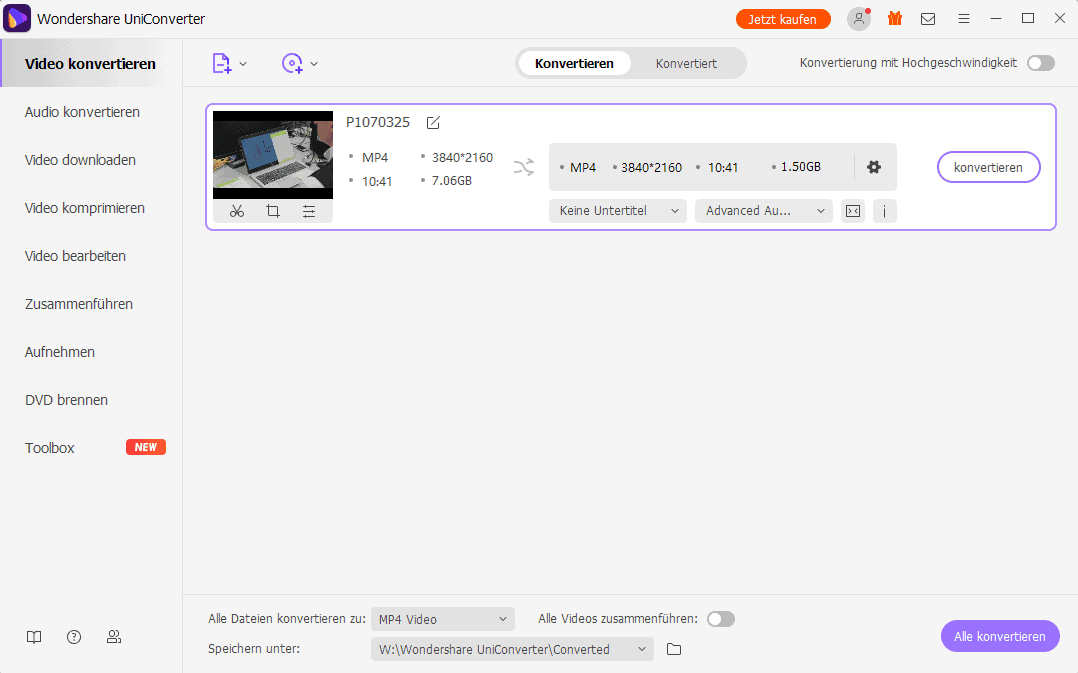Click the info (i) icon on the file row

pyautogui.click(x=884, y=211)
